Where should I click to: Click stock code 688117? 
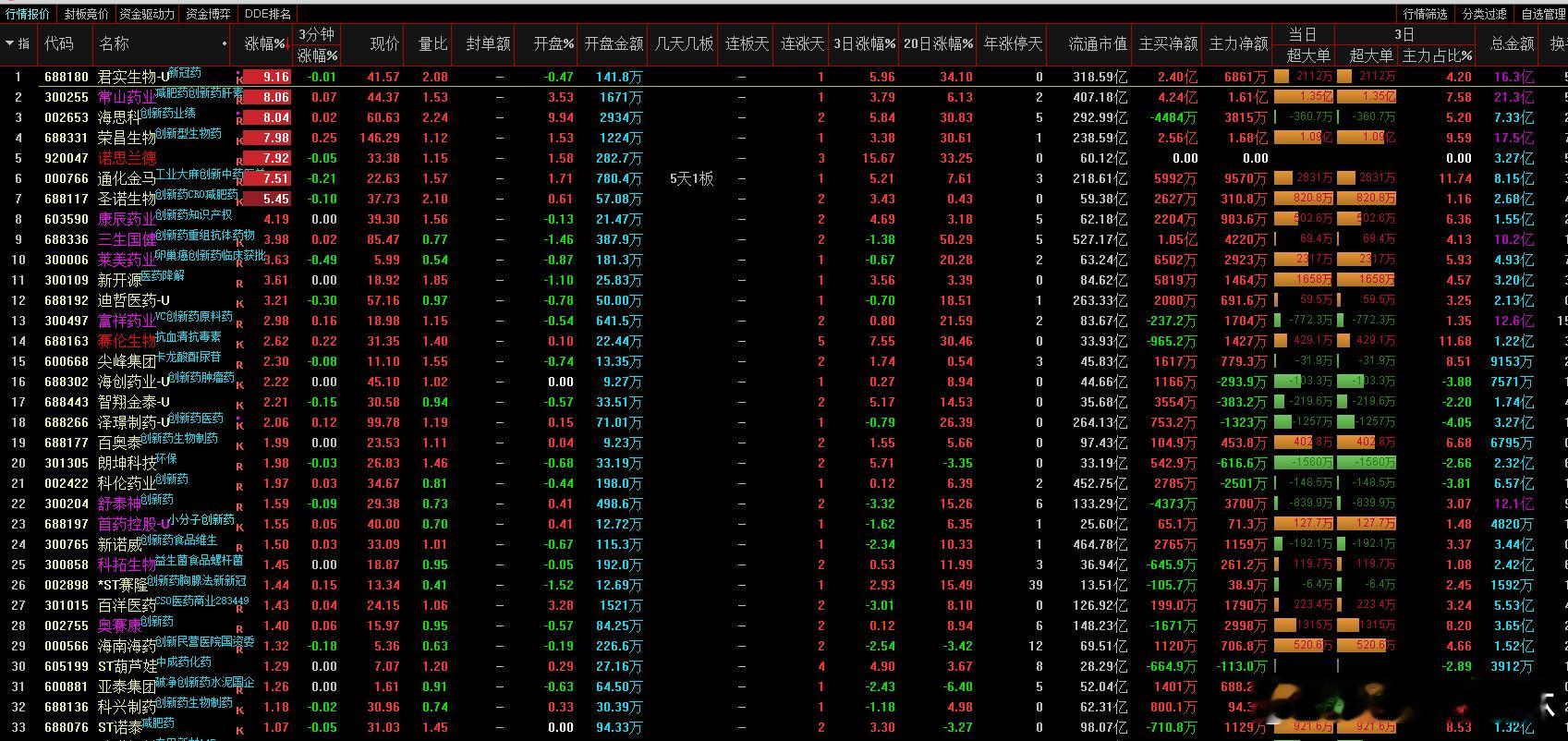click(x=67, y=199)
